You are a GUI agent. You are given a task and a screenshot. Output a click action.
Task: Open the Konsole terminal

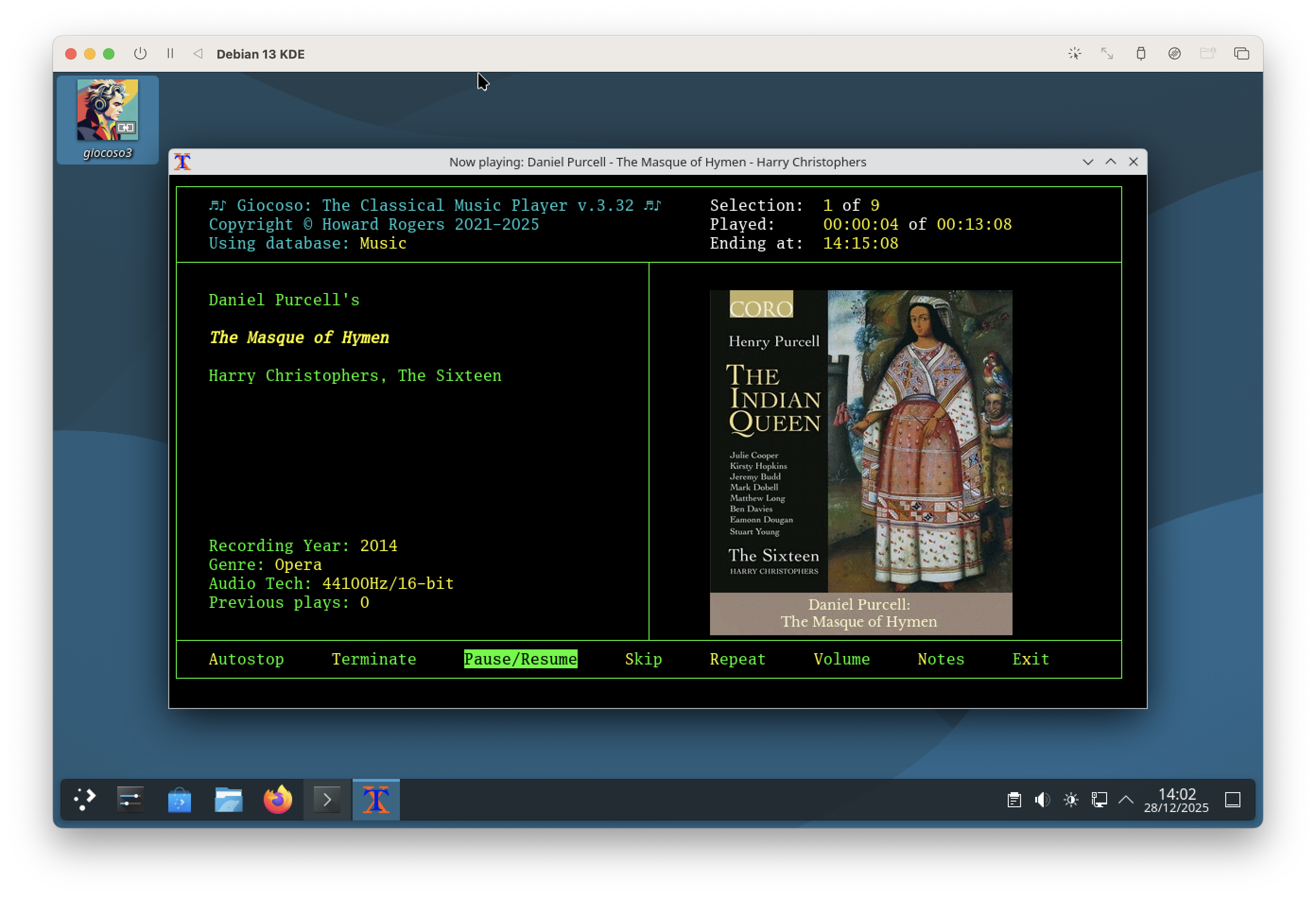pos(327,800)
